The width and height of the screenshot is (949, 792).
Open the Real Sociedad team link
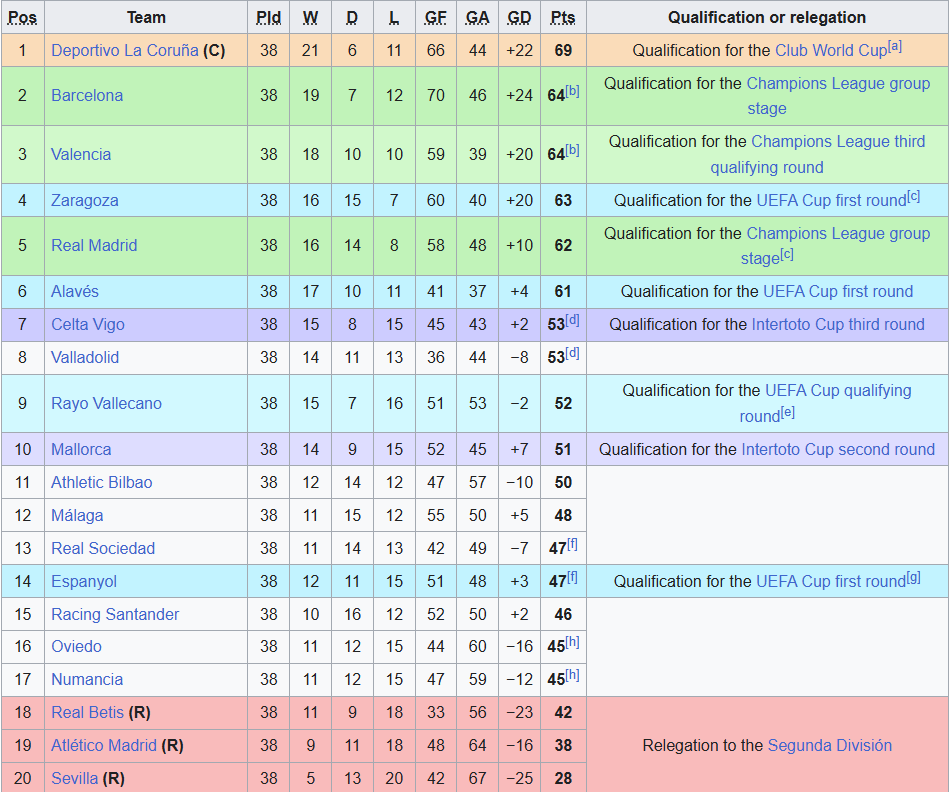[x=103, y=548]
